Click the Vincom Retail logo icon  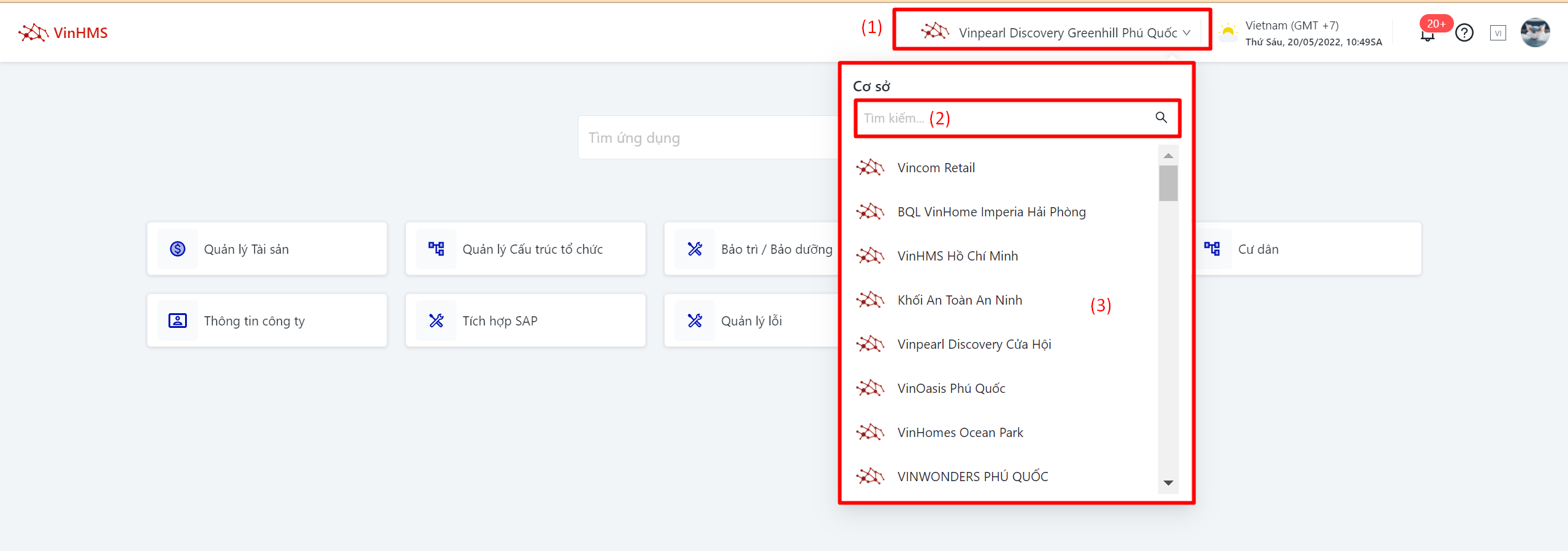(870, 167)
